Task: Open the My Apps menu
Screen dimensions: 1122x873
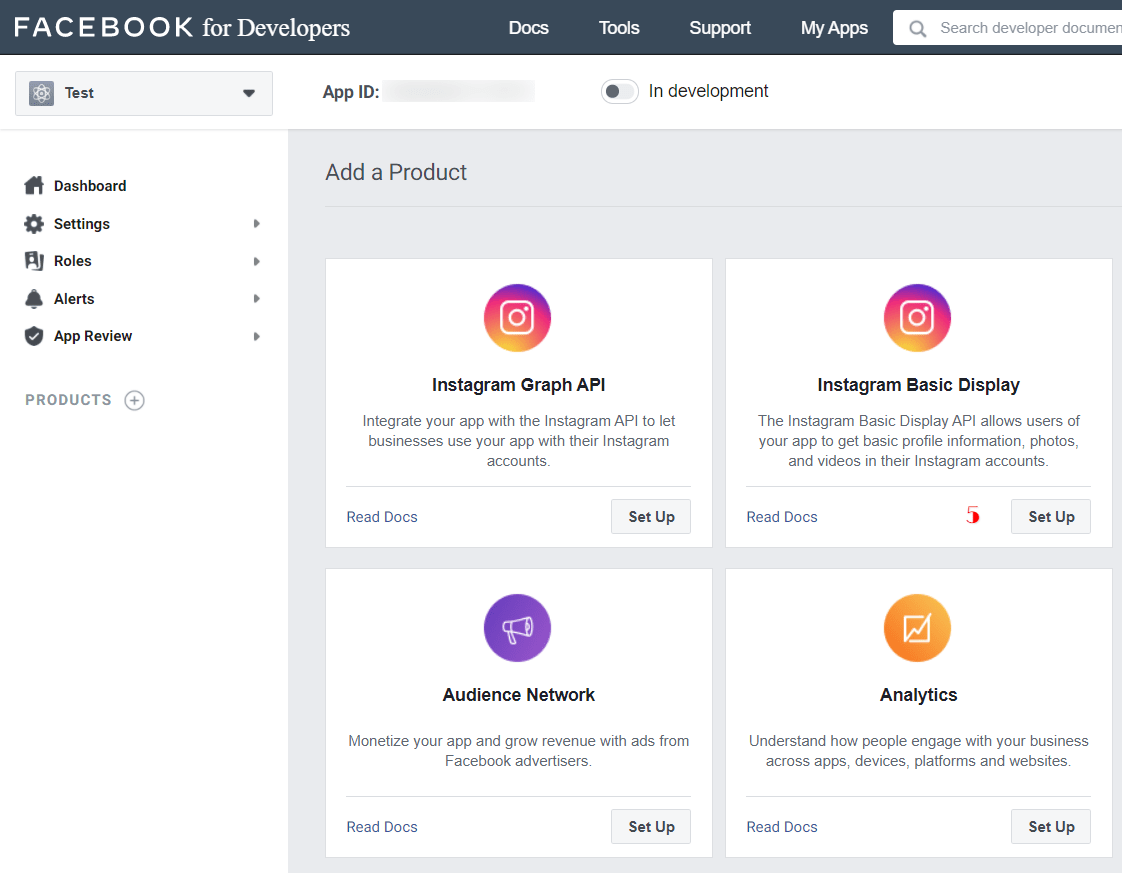Action: pos(834,28)
